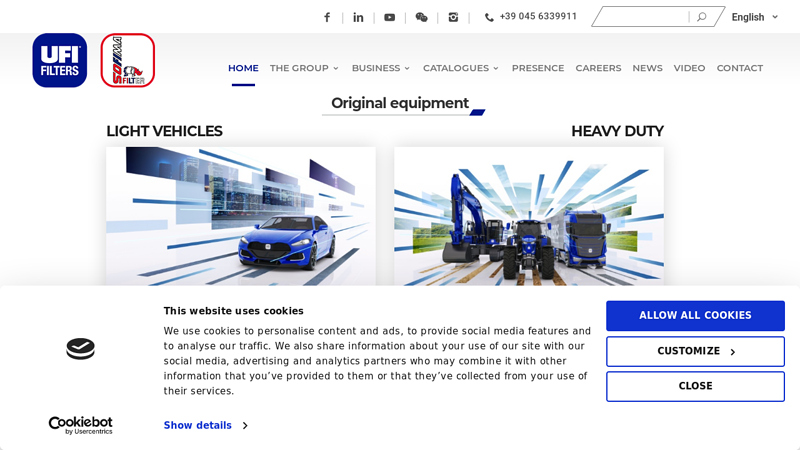Screen dimensions: 800x450
Task: Click the search magnifier icon
Action: pyautogui.click(x=701, y=17)
